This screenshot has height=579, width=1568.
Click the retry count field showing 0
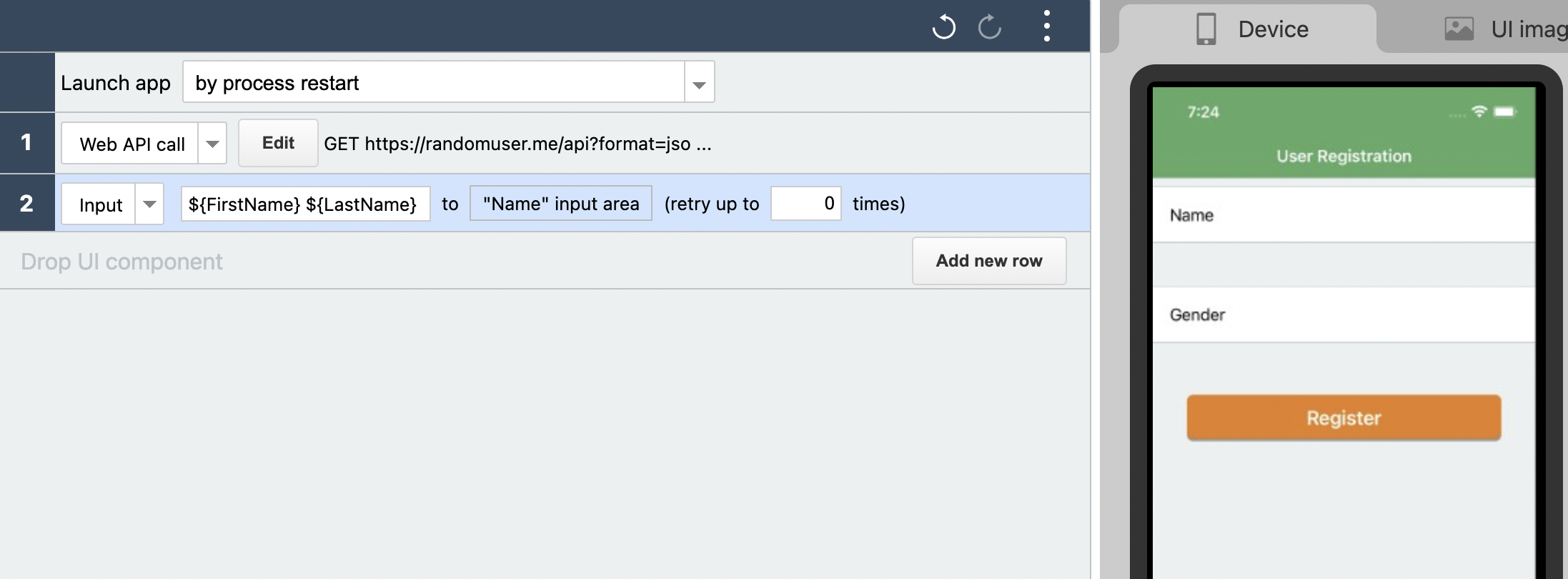(806, 204)
